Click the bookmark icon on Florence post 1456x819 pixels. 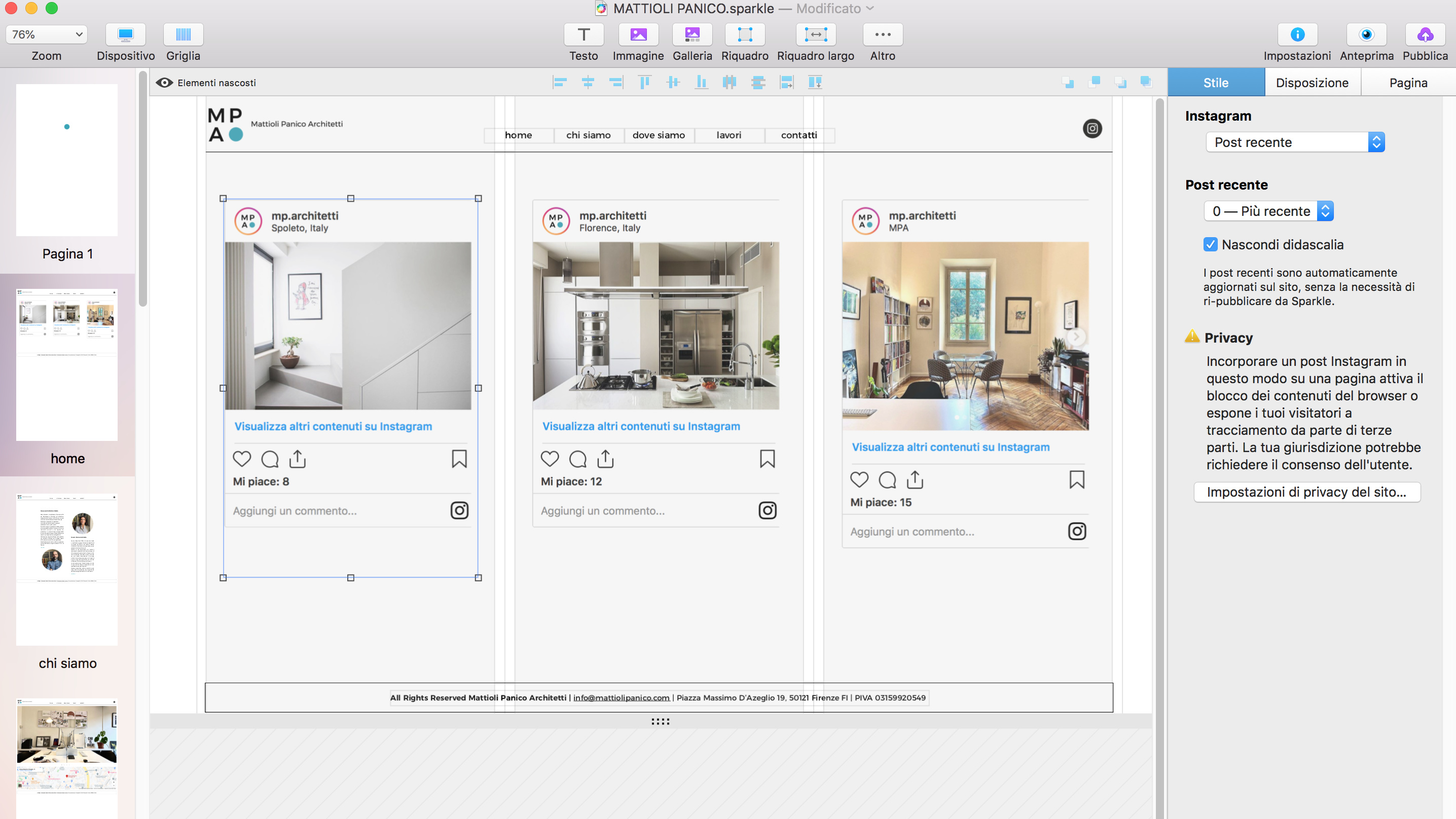coord(767,459)
